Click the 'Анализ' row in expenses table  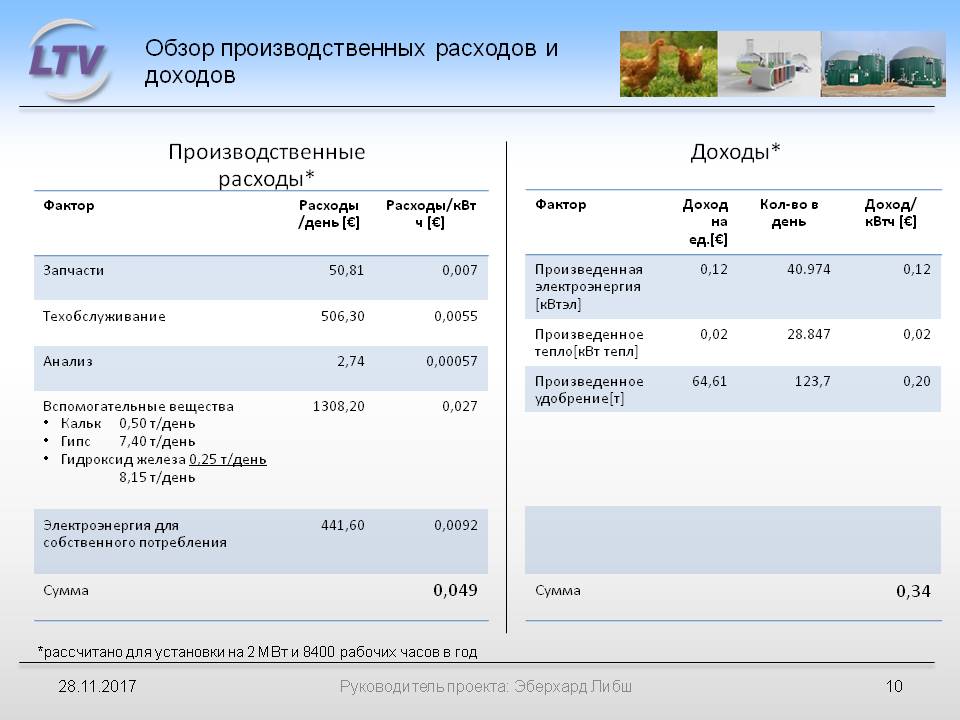tap(68, 362)
